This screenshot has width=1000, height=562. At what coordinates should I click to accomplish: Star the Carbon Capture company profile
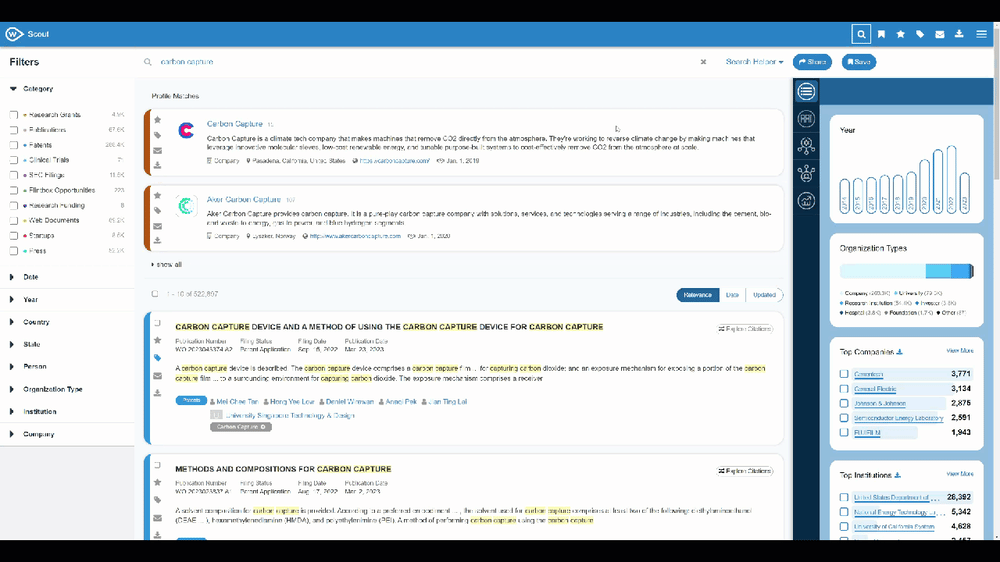[x=158, y=120]
